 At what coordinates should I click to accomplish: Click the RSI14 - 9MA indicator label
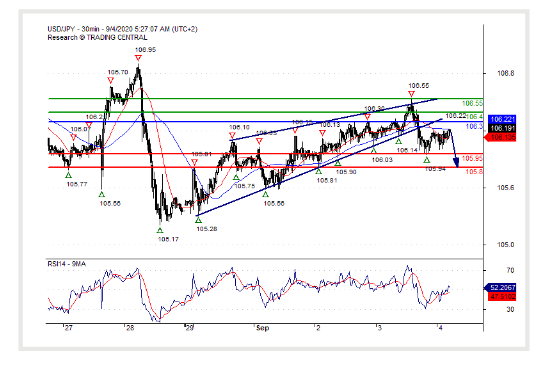[67, 264]
